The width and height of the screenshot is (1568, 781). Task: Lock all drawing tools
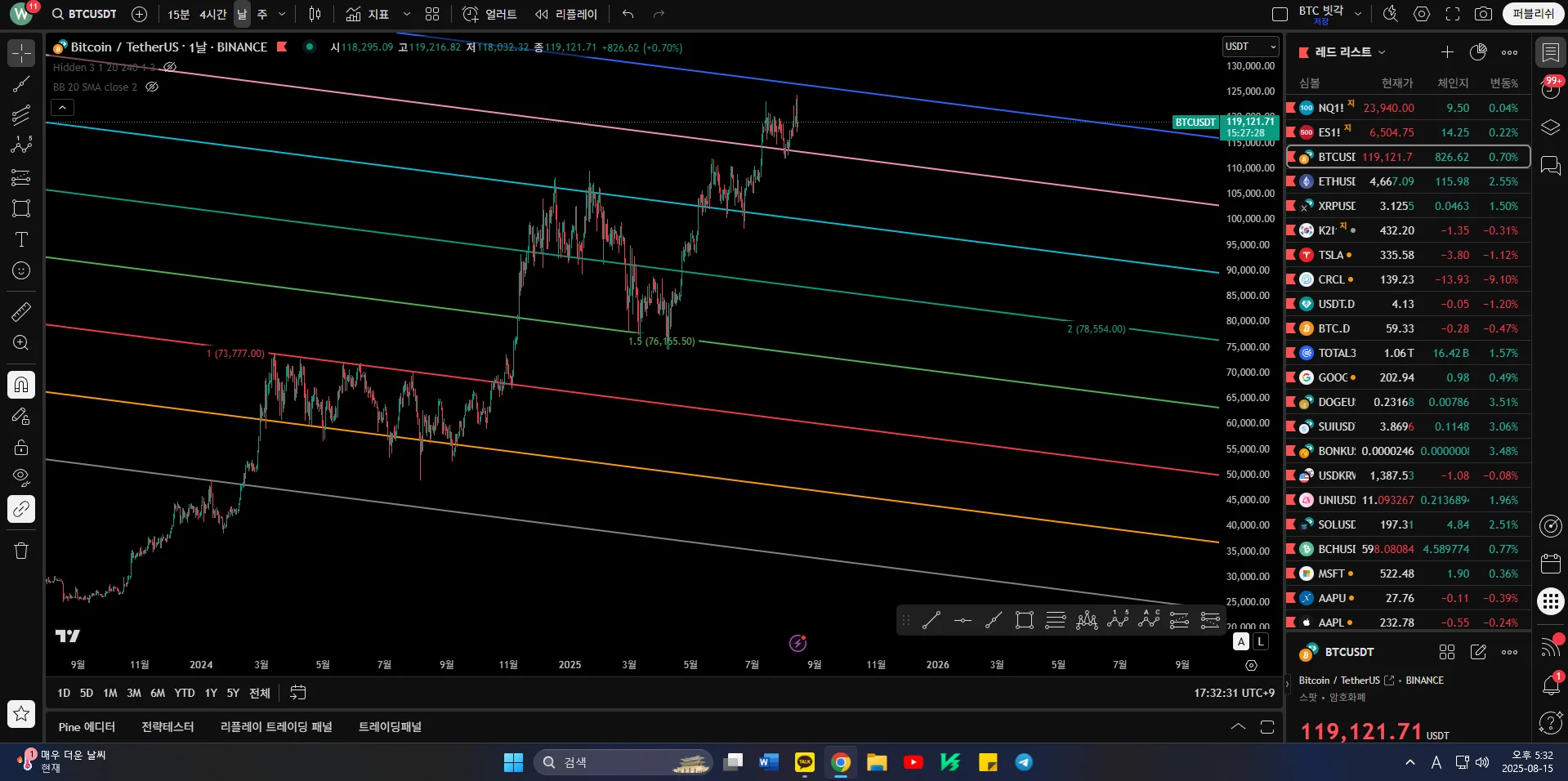(x=21, y=447)
